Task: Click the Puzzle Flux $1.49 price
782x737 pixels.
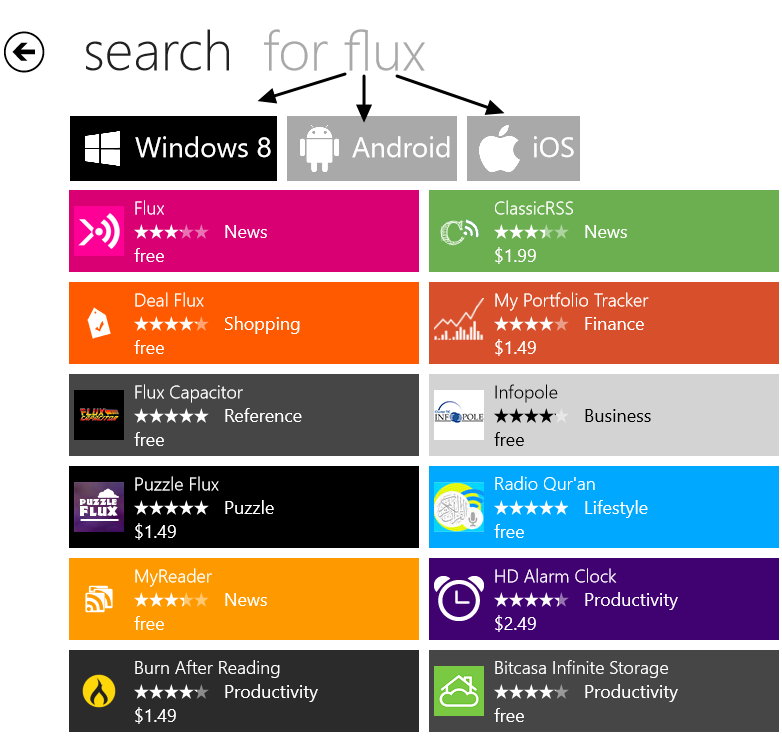Action: tap(155, 532)
